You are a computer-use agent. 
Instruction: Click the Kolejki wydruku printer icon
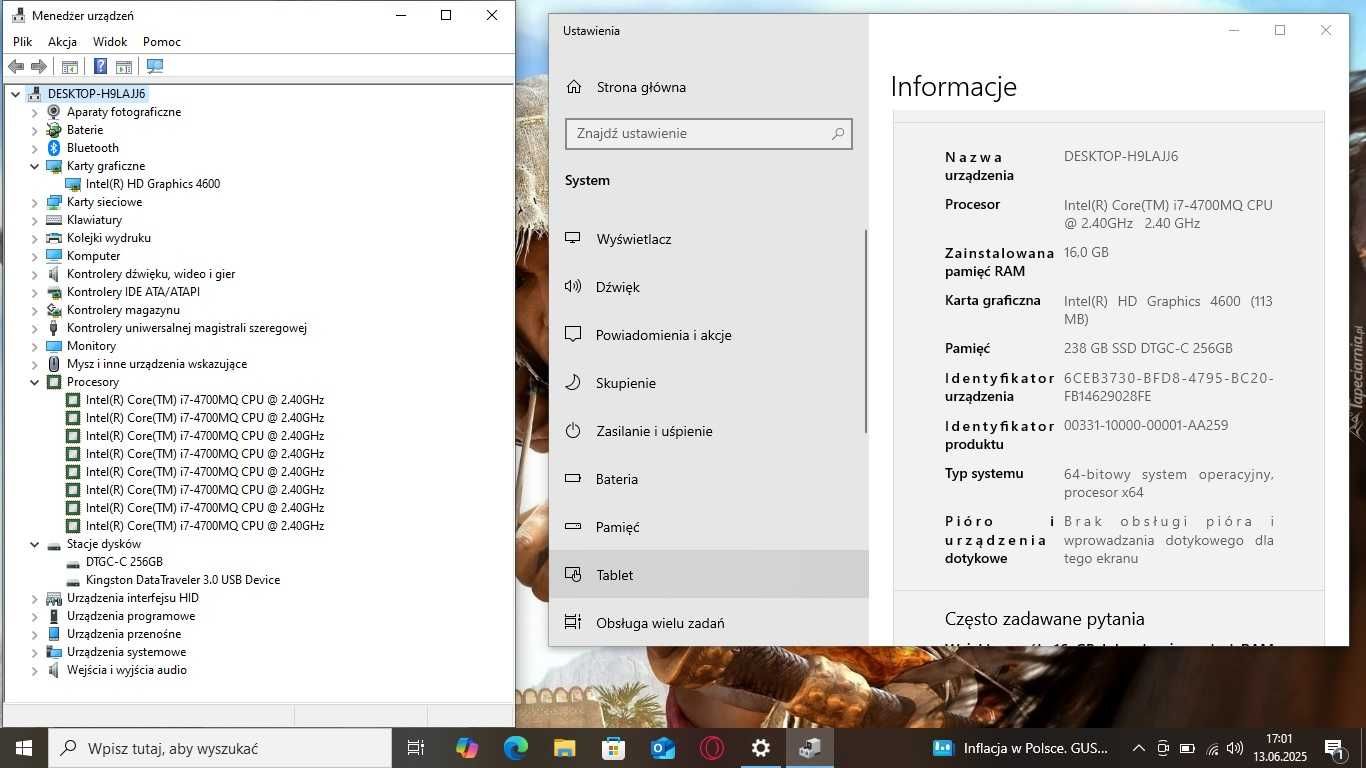coord(54,238)
